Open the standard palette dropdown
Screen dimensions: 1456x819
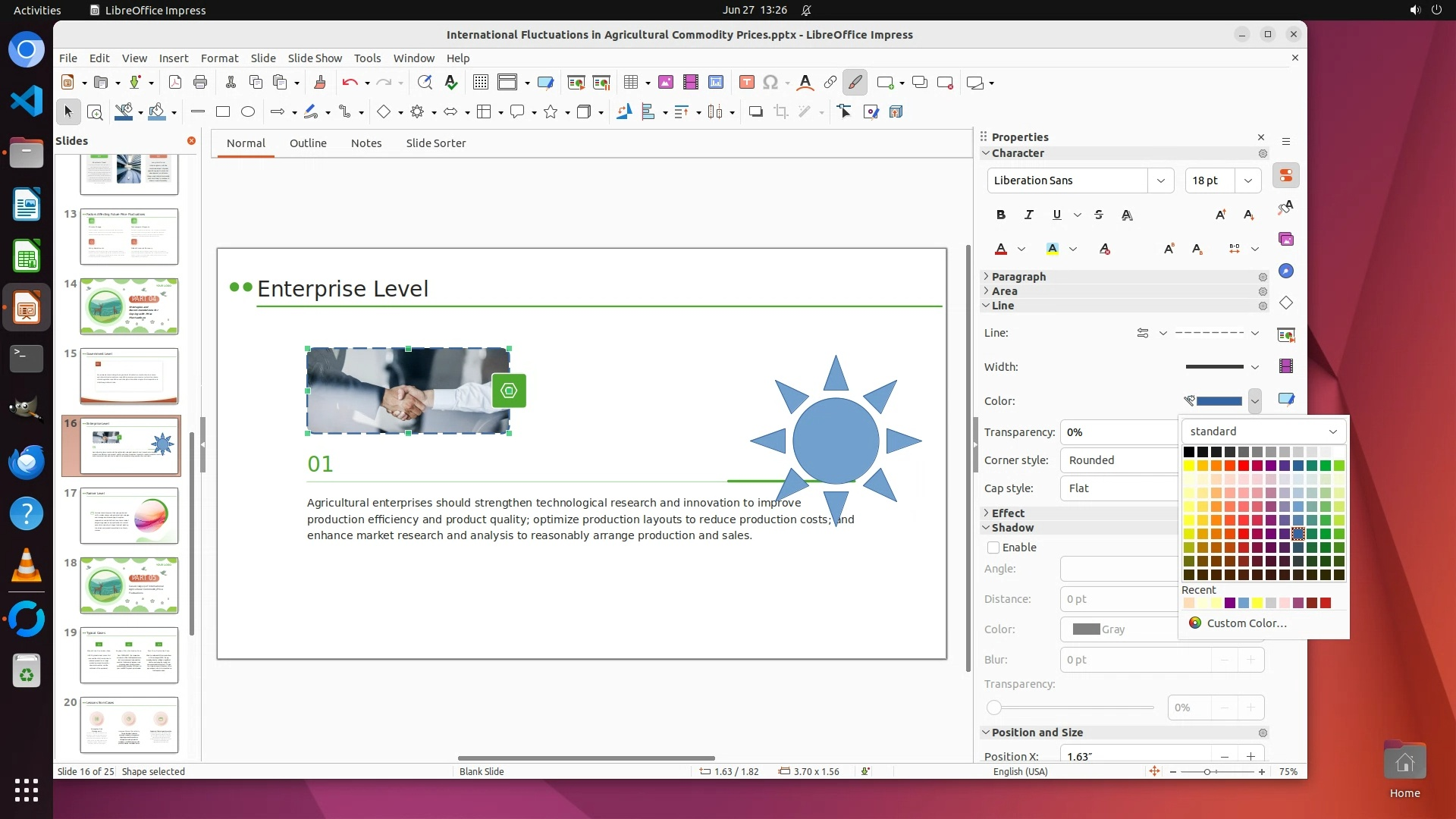1263,431
